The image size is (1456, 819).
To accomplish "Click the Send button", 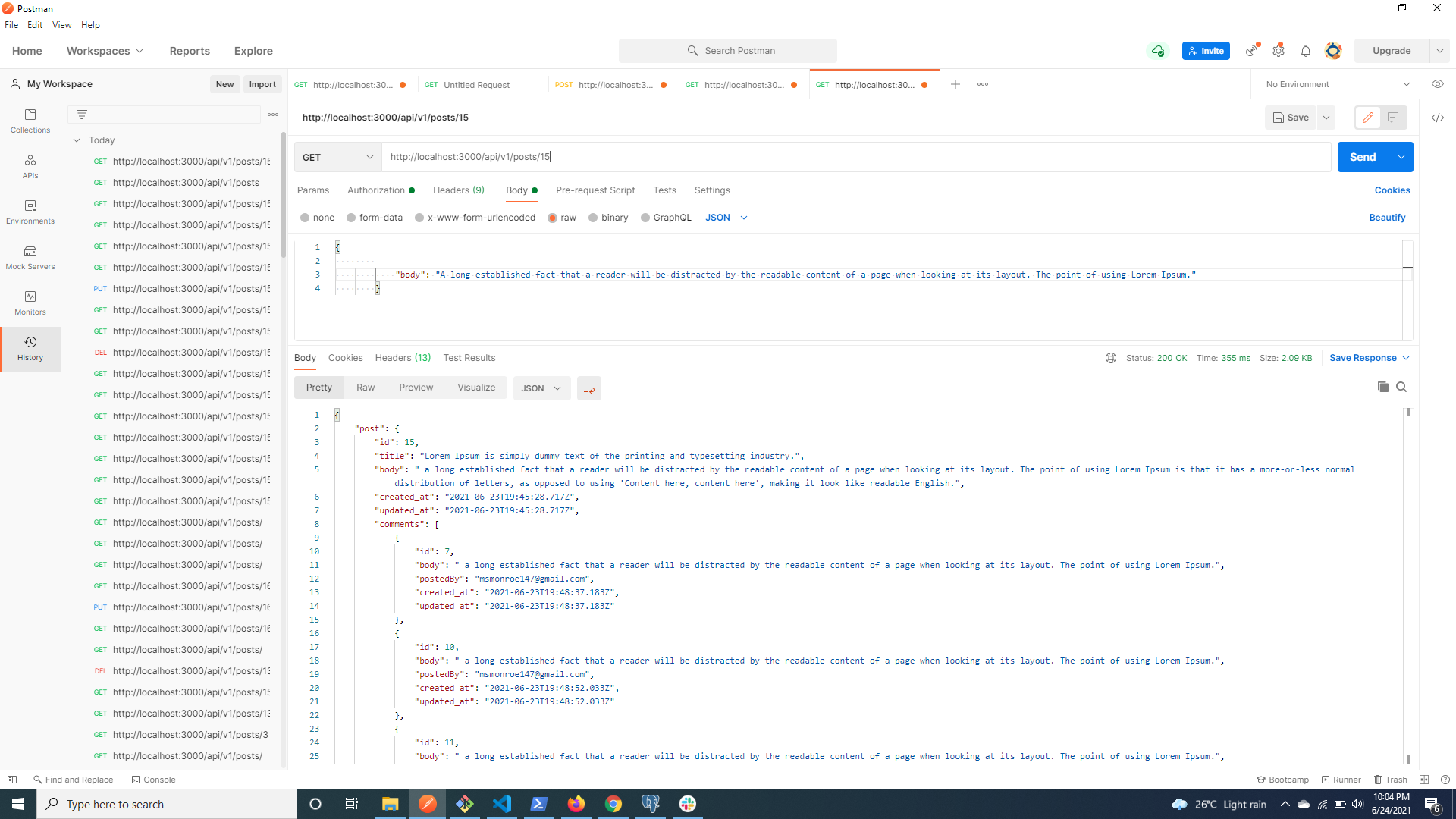I will click(x=1362, y=157).
